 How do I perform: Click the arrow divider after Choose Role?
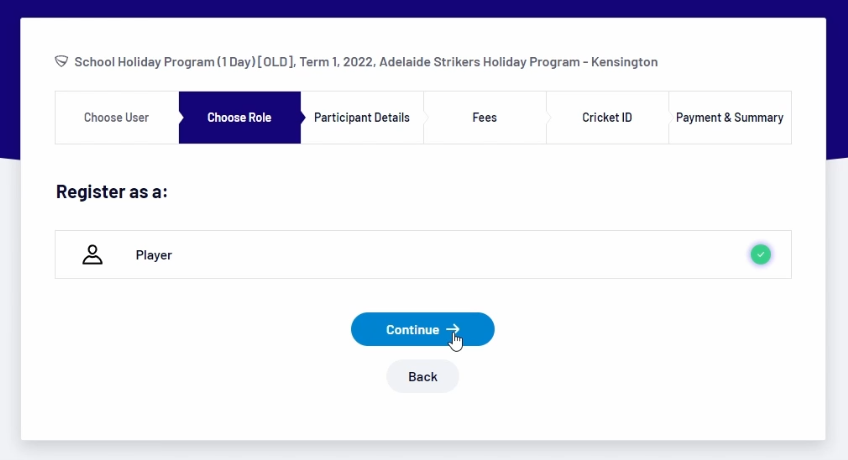click(304, 118)
